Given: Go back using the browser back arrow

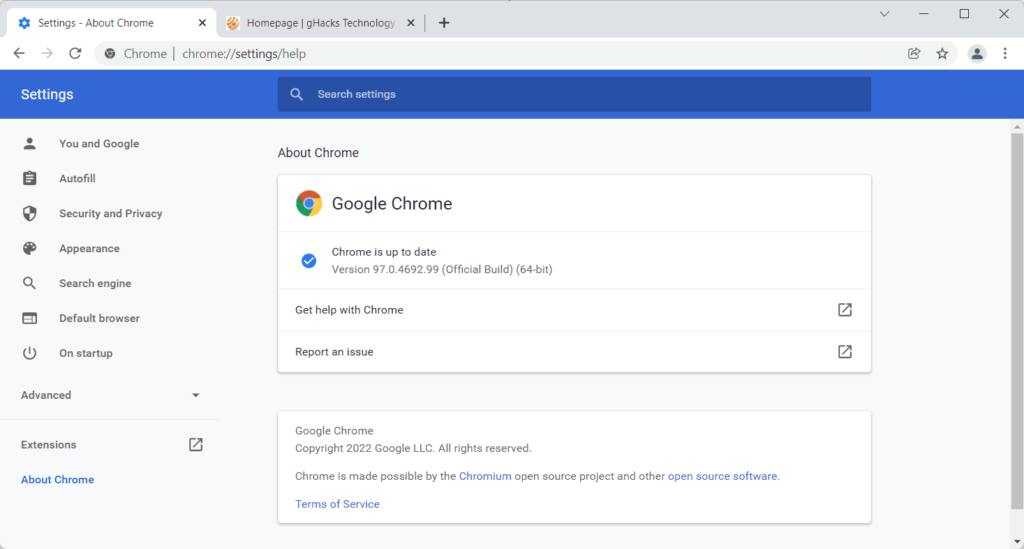Looking at the screenshot, I should 19,54.
